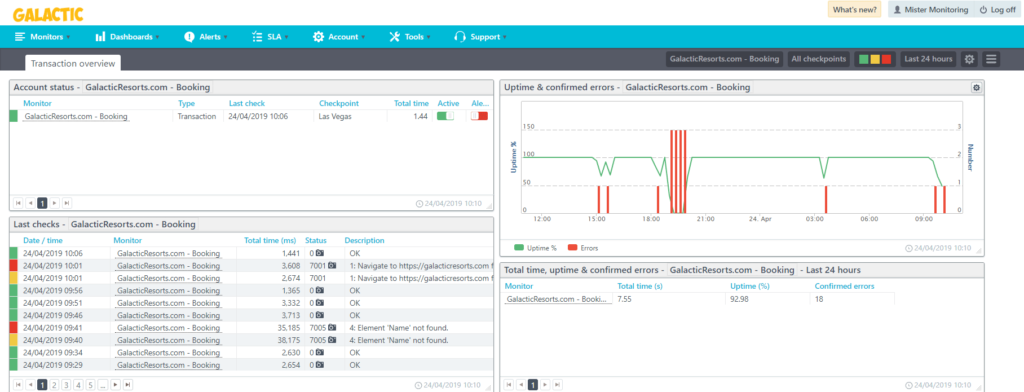
Task: Sort Last checks by Total time (ms) column
Action: click(269, 240)
